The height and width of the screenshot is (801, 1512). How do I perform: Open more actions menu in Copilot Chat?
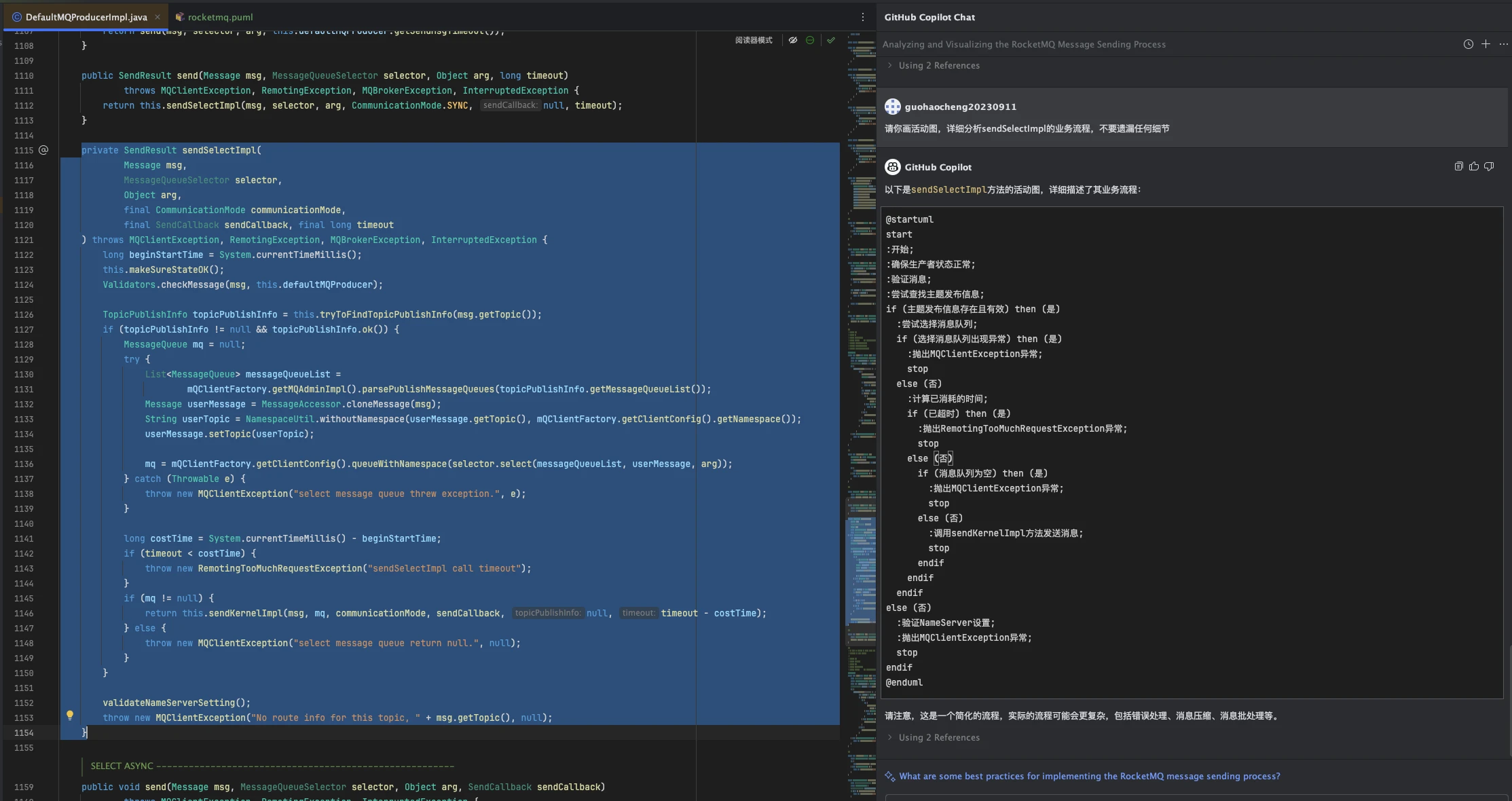click(x=1503, y=44)
